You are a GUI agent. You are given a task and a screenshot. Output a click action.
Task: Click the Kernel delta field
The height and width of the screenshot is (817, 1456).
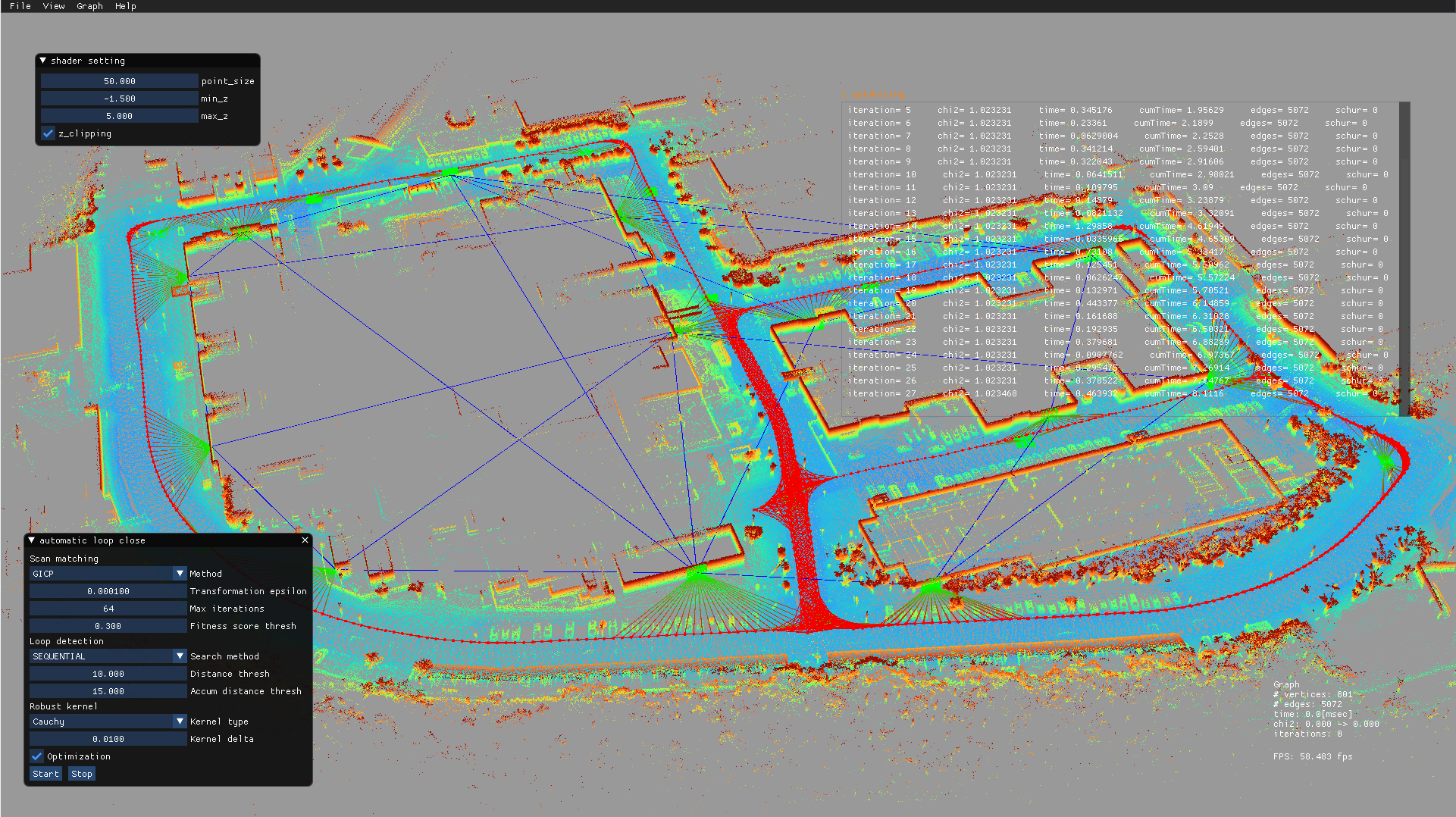click(108, 739)
